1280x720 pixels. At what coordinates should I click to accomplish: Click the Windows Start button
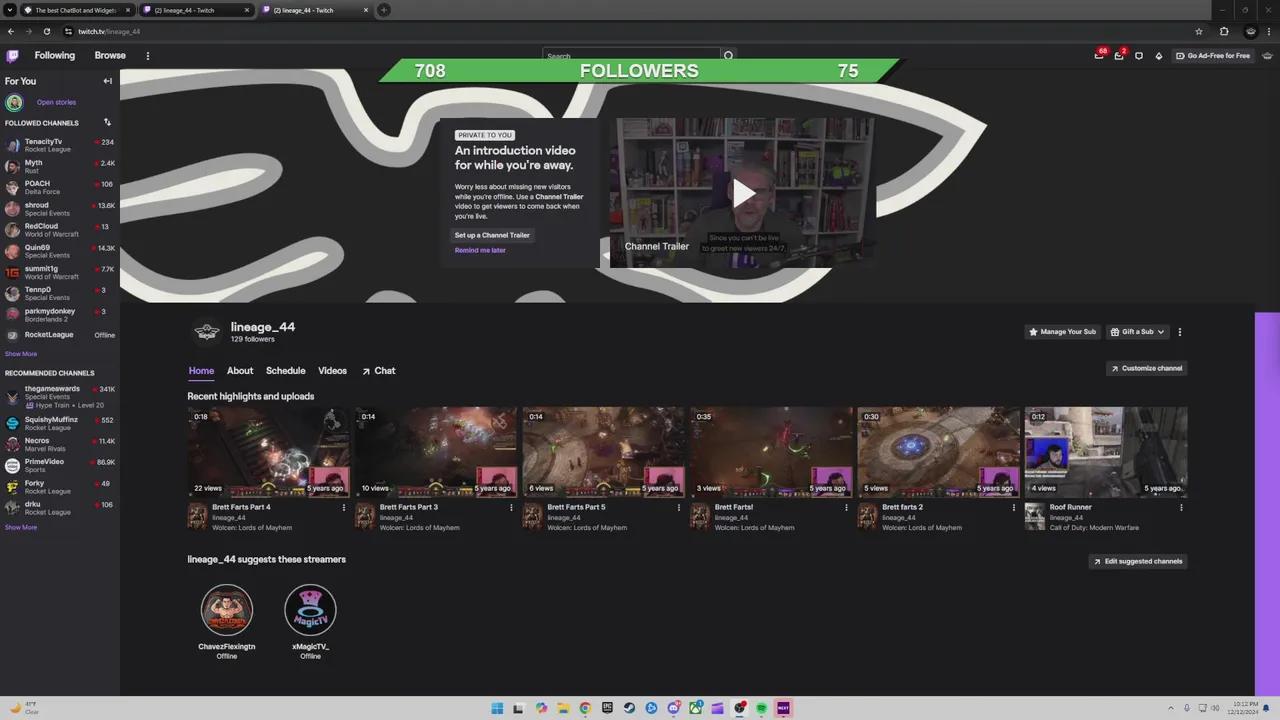coord(497,708)
